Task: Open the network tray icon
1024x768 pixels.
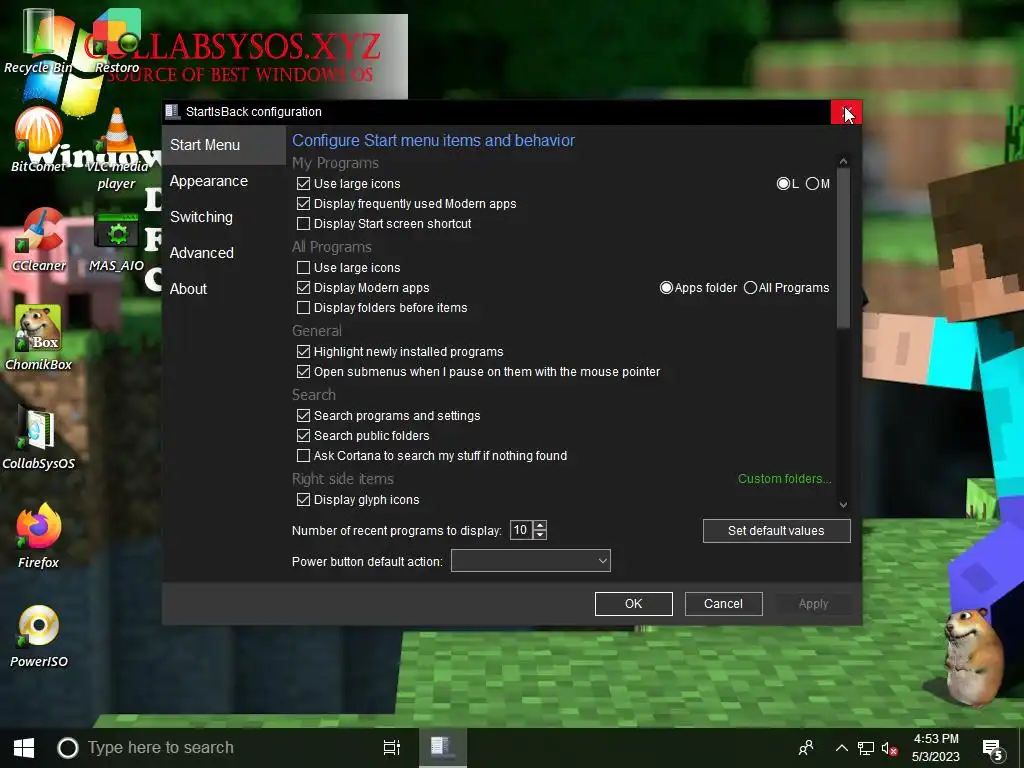Action: (x=866, y=748)
